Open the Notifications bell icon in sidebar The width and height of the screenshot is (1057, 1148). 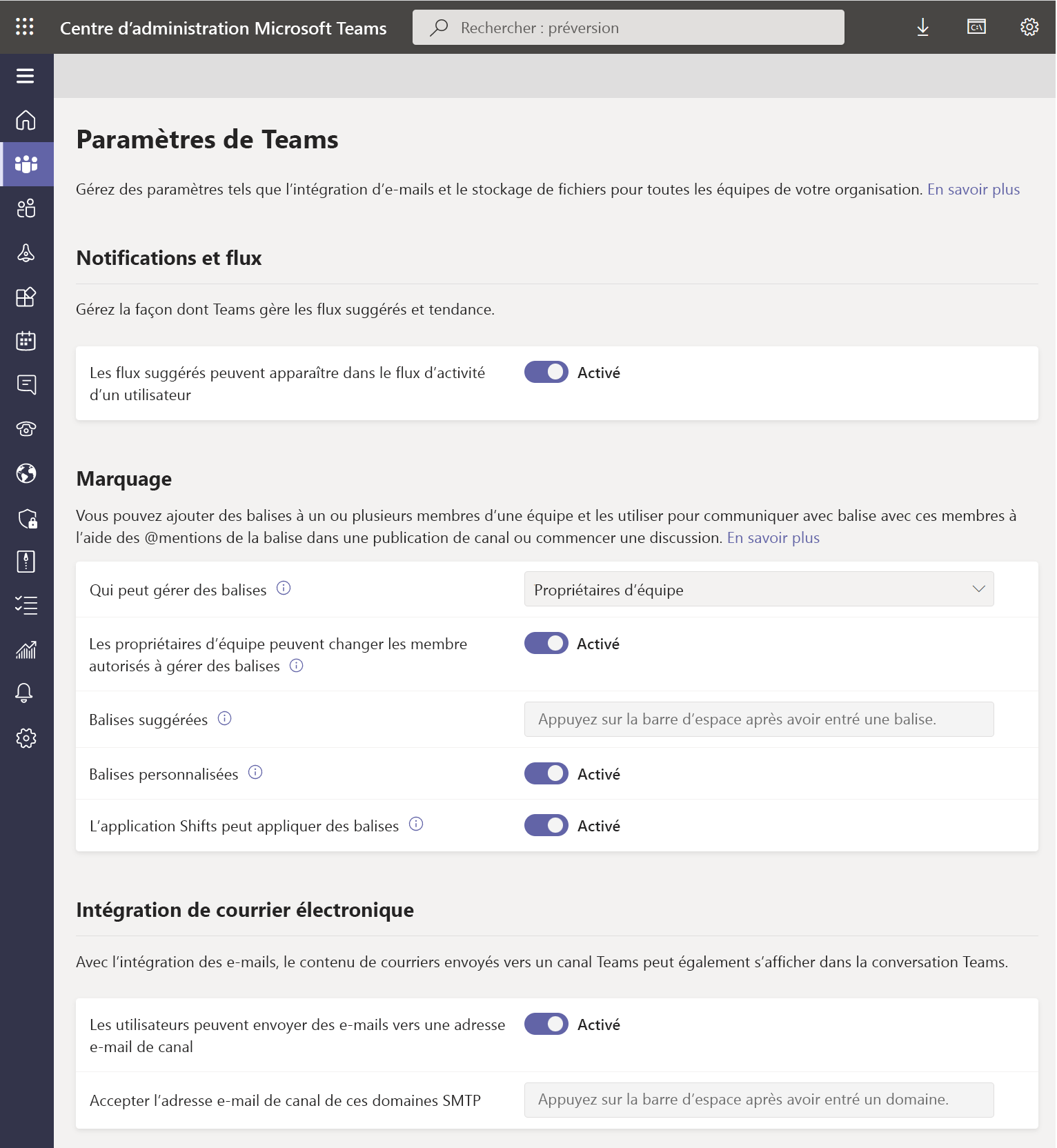click(25, 693)
